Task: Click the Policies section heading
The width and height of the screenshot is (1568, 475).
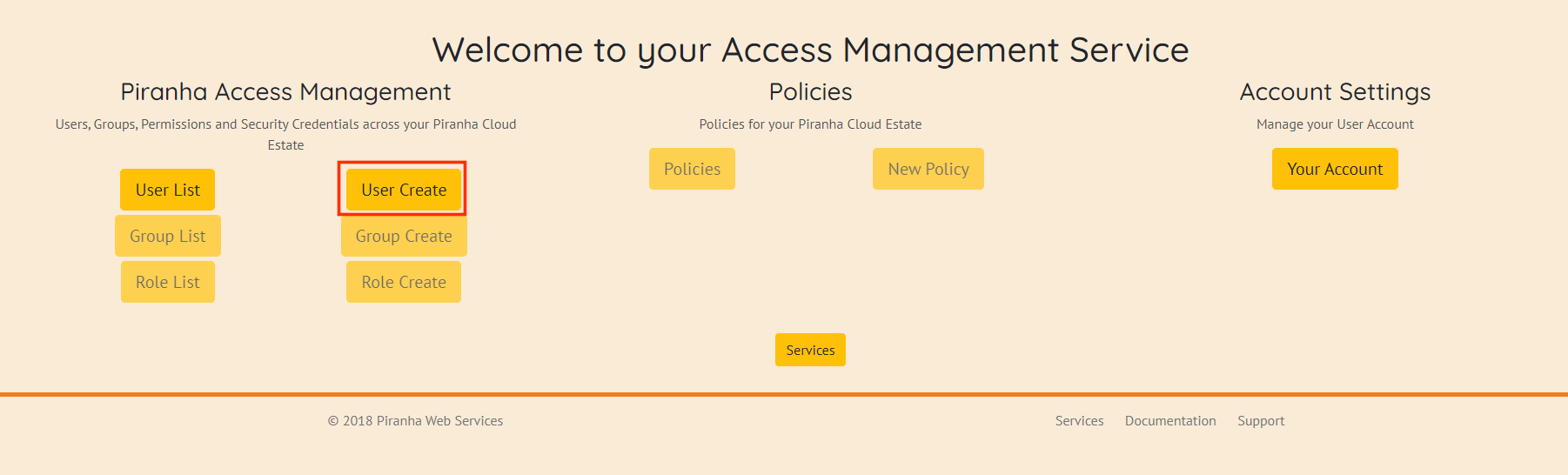Action: [x=810, y=92]
